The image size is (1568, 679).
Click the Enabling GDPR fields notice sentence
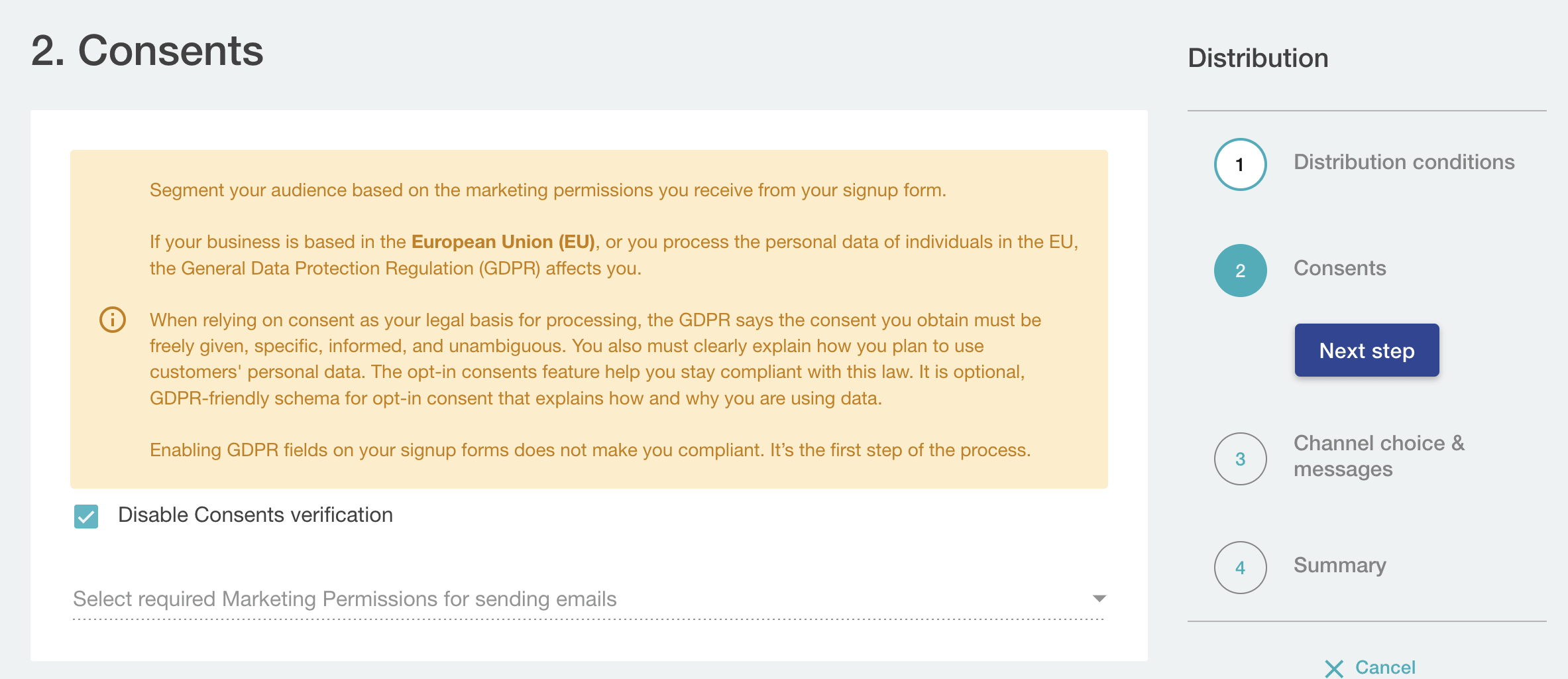[x=590, y=450]
